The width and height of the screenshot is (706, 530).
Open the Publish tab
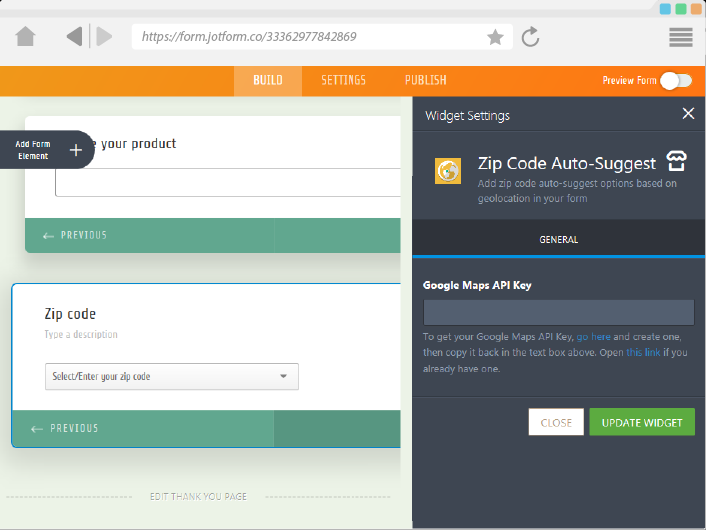pyautogui.click(x=425, y=80)
